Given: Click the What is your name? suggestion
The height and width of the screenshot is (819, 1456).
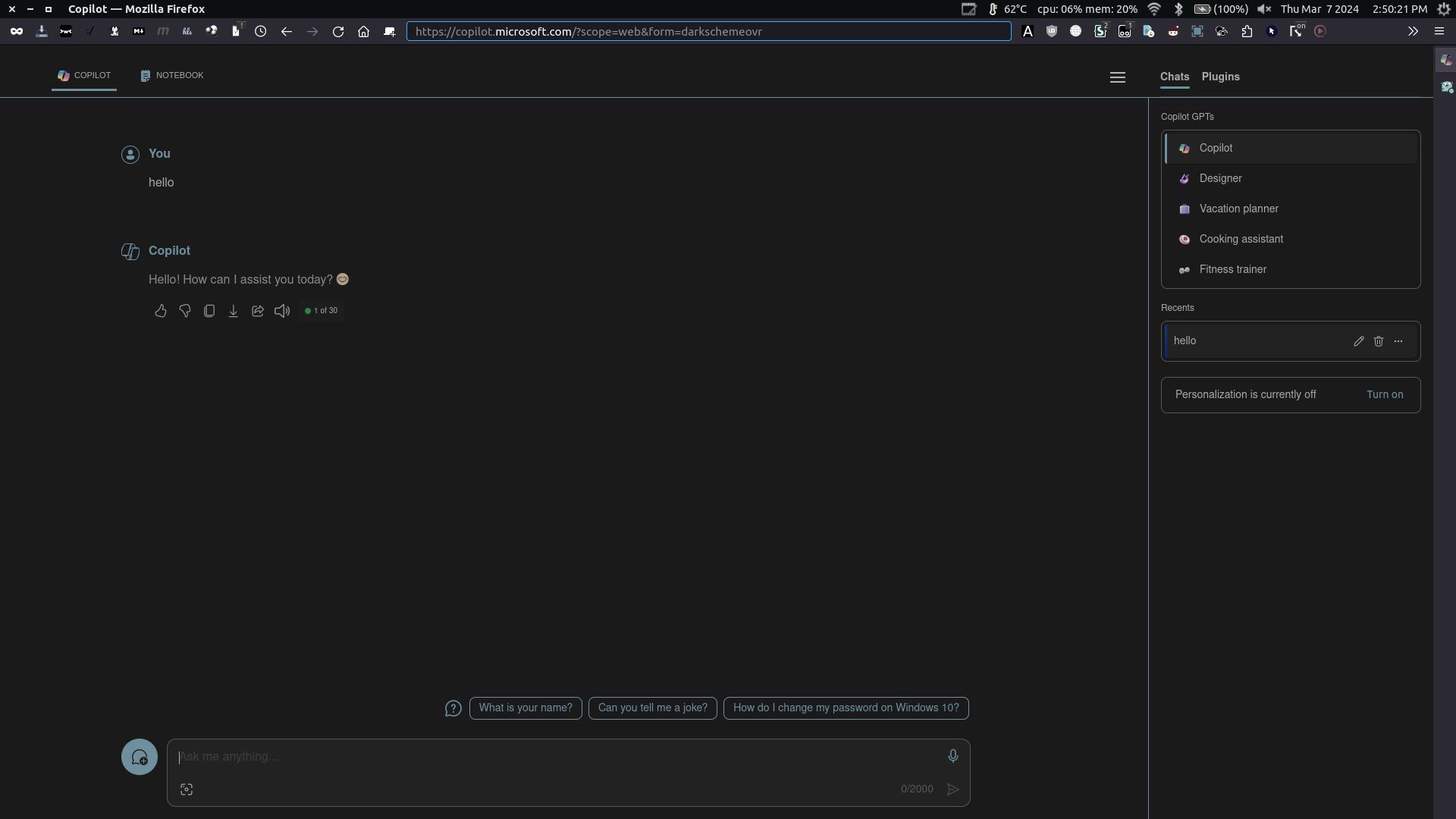Looking at the screenshot, I should [x=525, y=707].
